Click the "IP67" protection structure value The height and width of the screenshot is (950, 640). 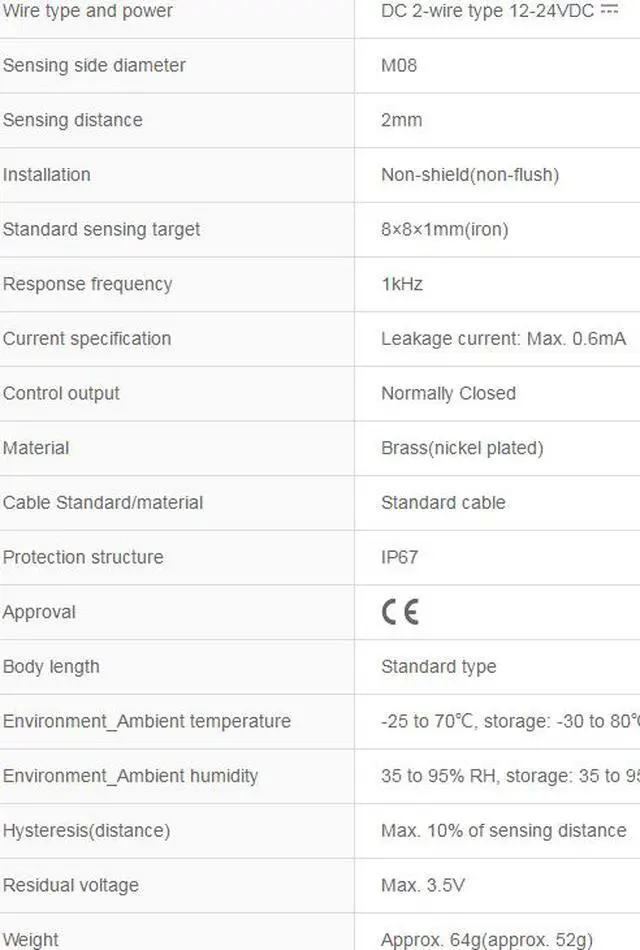point(399,557)
